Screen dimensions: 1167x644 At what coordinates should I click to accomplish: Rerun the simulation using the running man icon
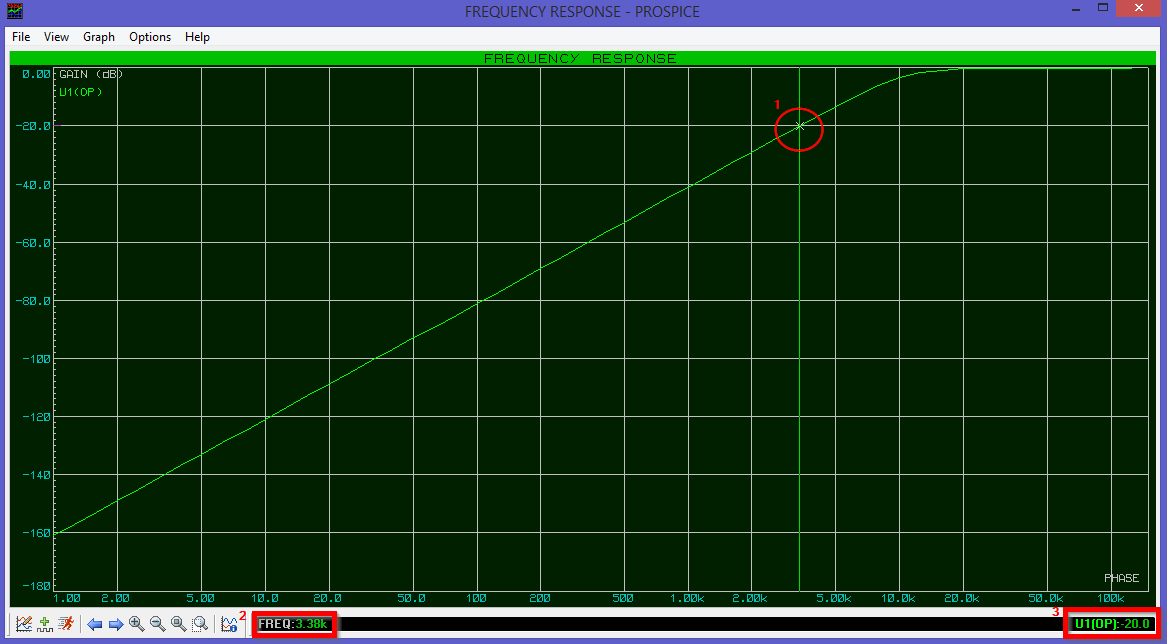(x=66, y=625)
